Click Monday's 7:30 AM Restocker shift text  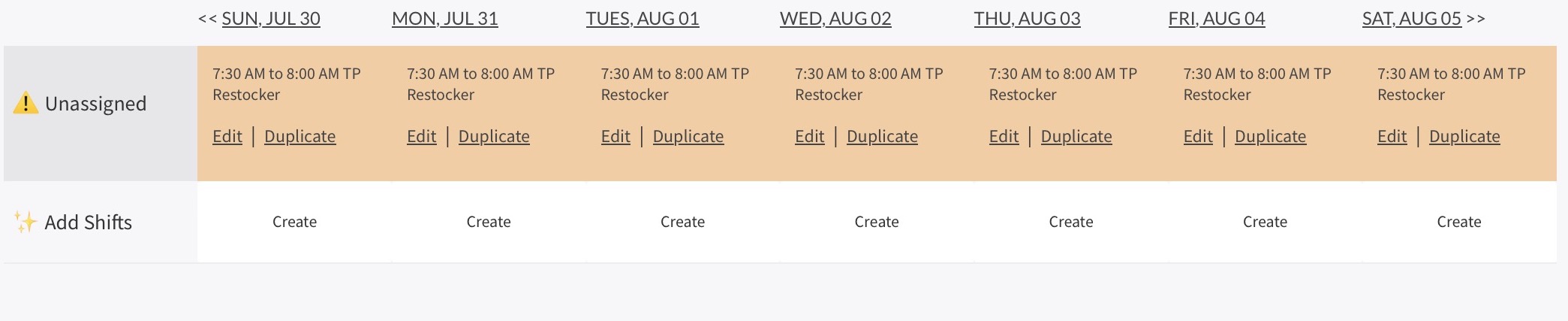point(480,83)
